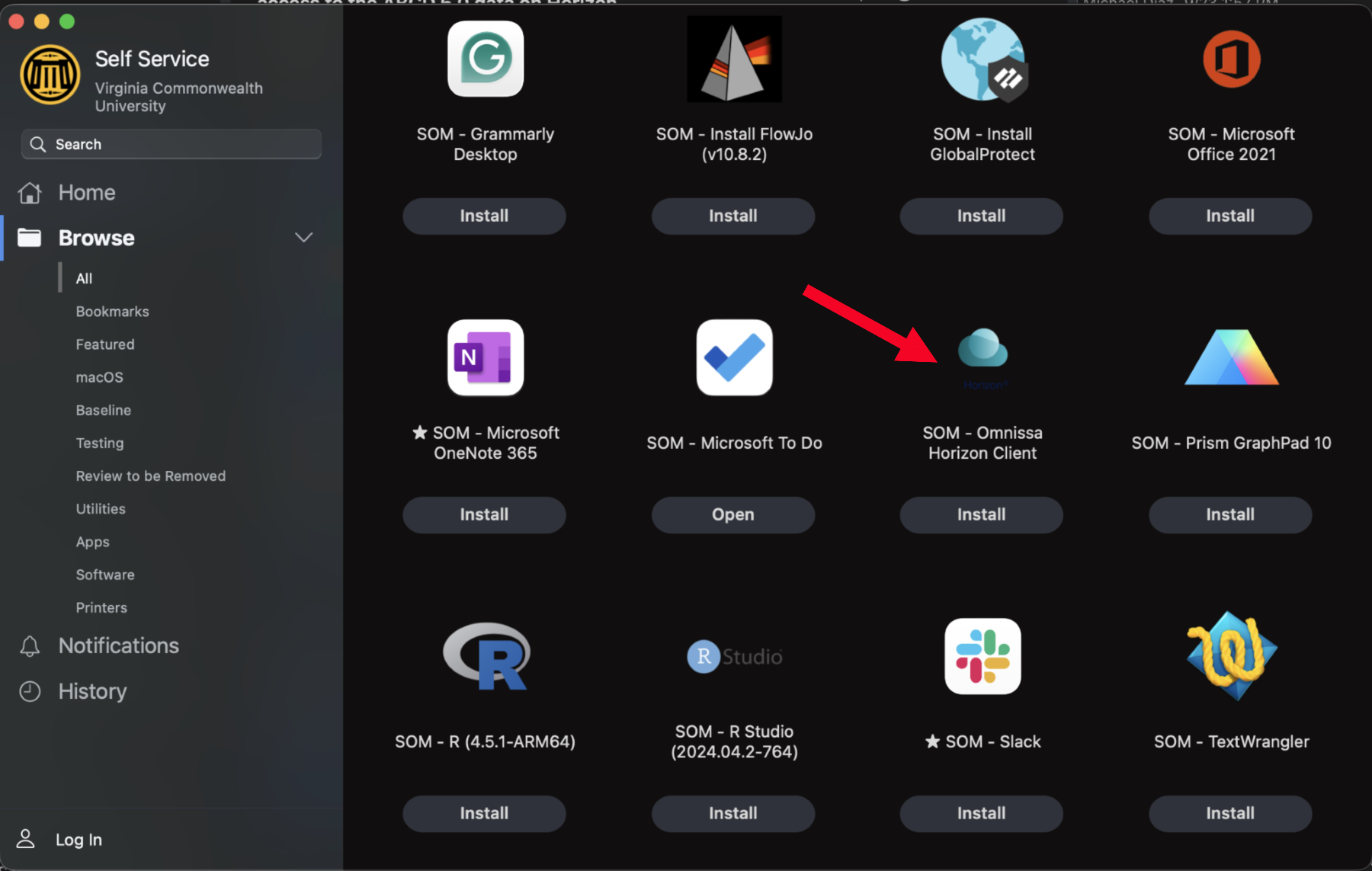Image resolution: width=1372 pixels, height=871 pixels.
Task: Install SOM - Omnissa Horizon Client
Action: pos(980,514)
